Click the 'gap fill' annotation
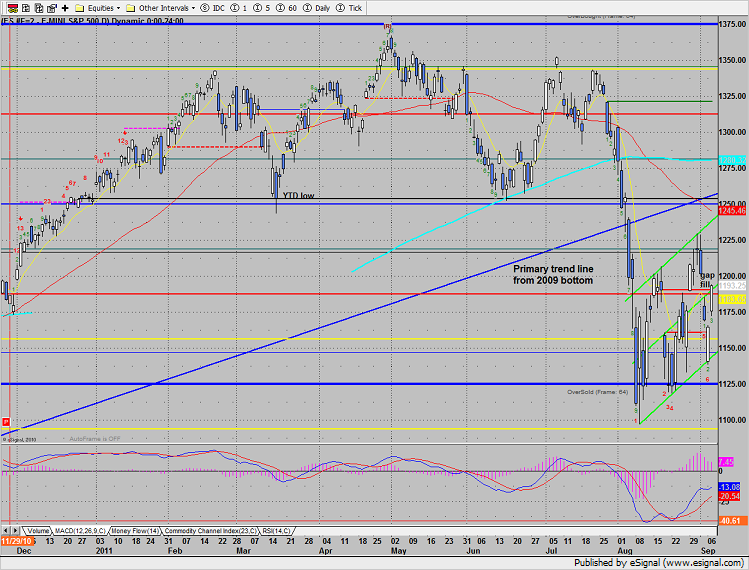This screenshot has height=570, width=749. tap(707, 280)
